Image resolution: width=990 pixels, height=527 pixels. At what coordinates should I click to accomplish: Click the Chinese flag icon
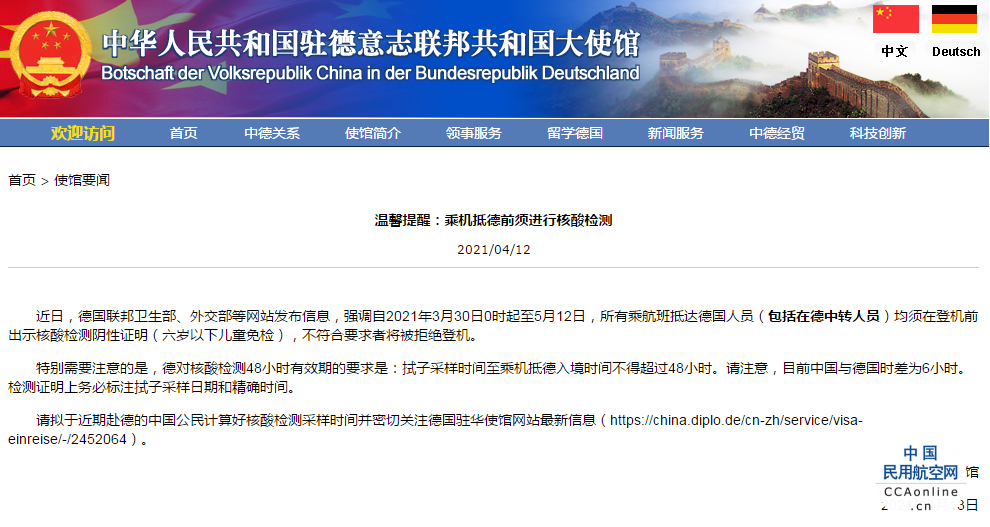pyautogui.click(x=895, y=19)
